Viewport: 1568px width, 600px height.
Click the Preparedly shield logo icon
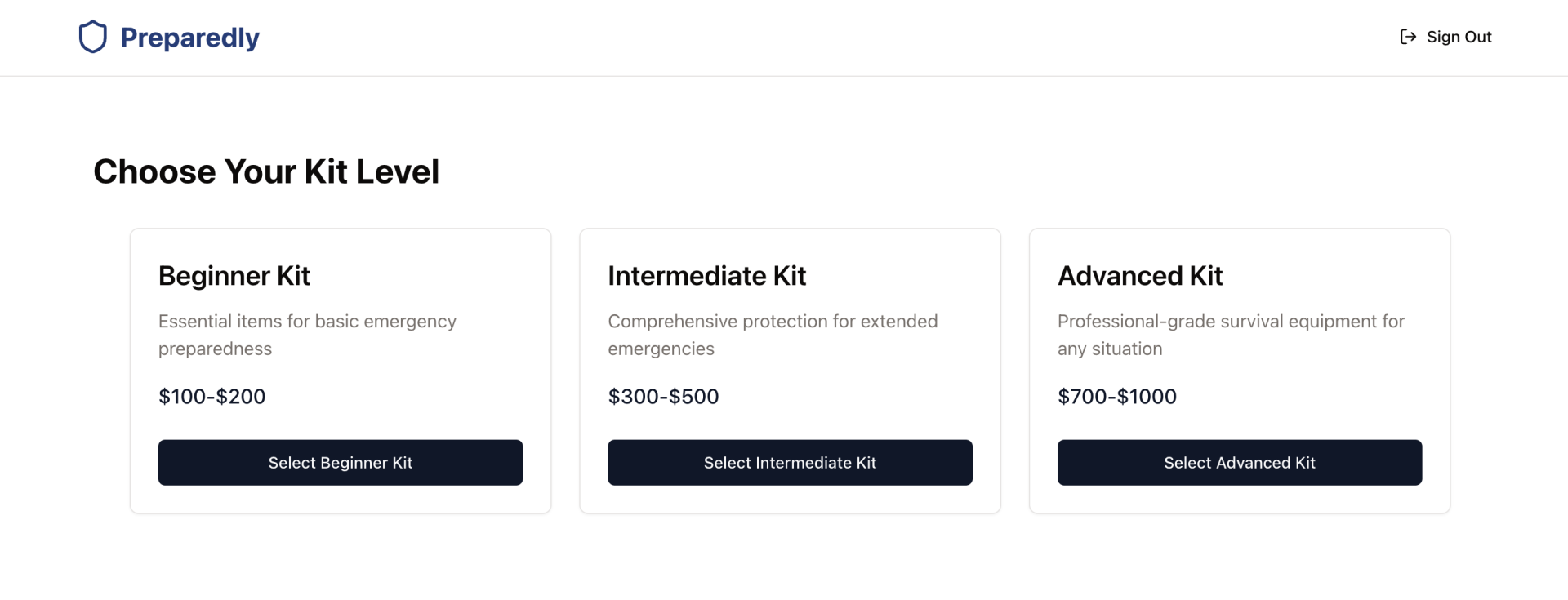click(93, 37)
